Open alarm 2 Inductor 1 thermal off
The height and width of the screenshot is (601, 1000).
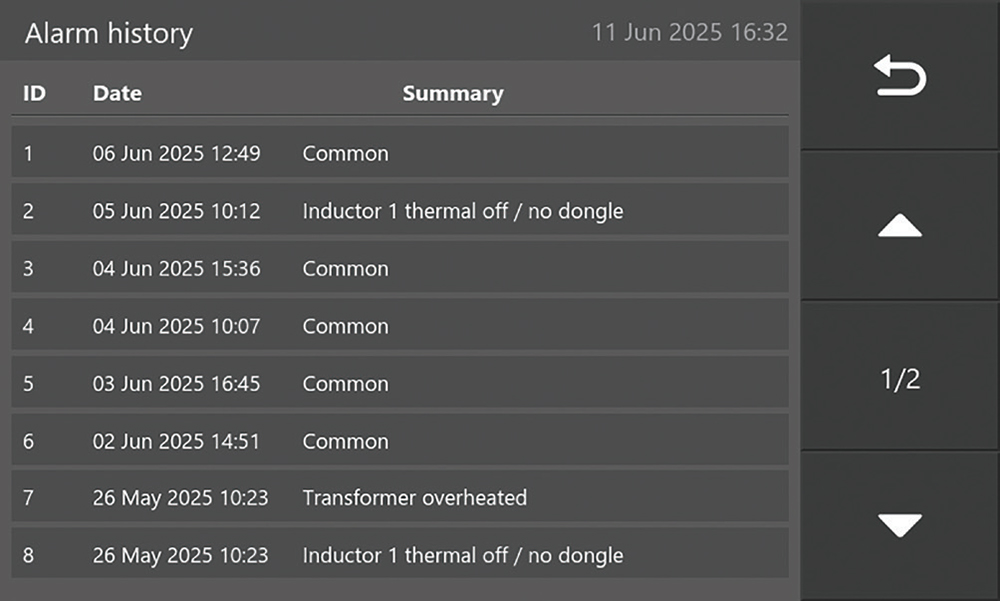pyautogui.click(x=400, y=212)
